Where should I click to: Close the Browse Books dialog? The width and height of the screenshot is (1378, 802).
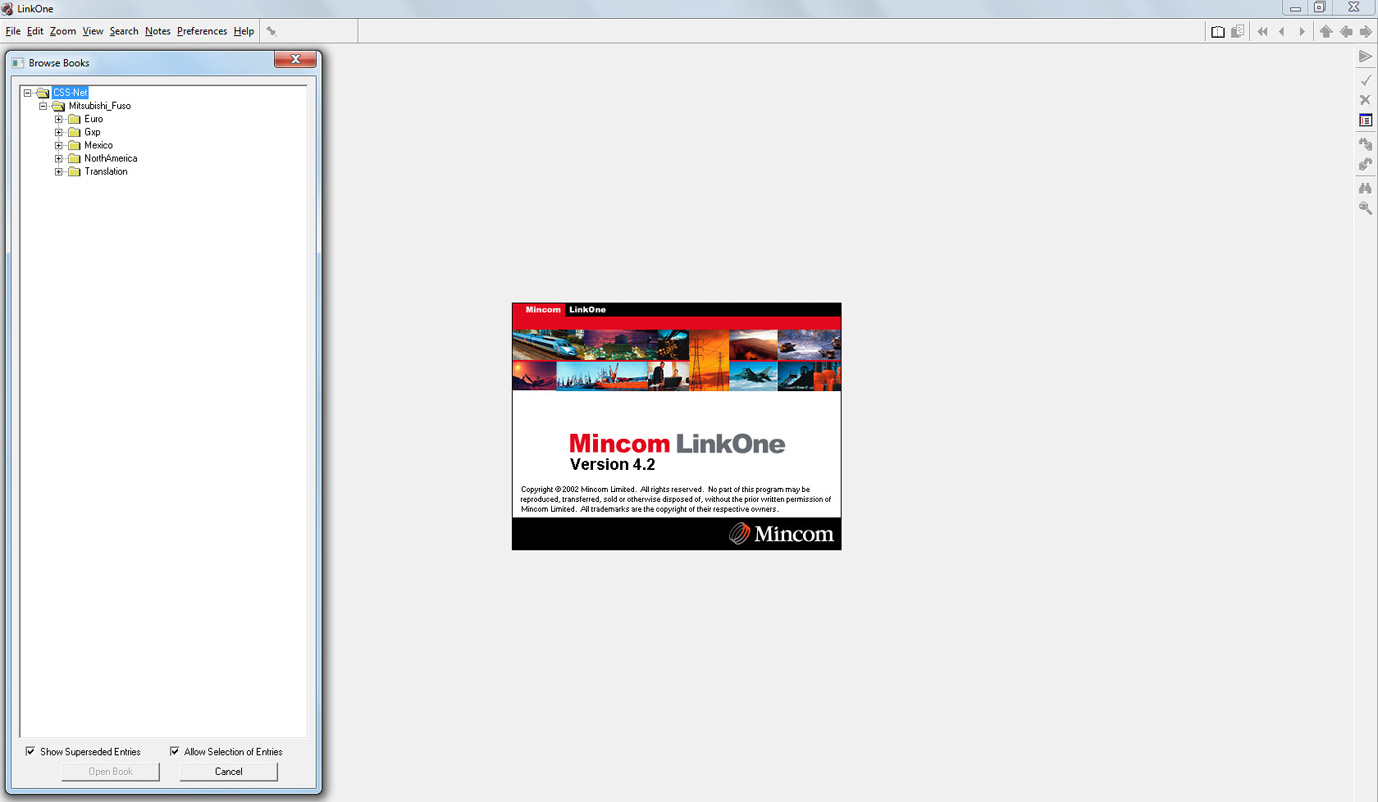(x=295, y=60)
